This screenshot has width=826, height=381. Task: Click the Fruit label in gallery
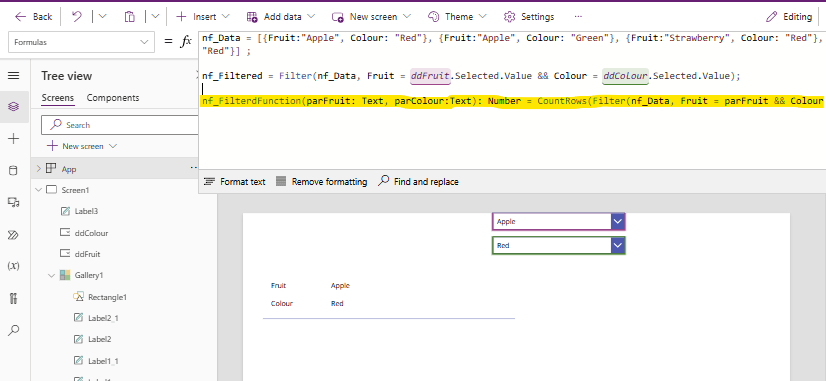pos(278,286)
